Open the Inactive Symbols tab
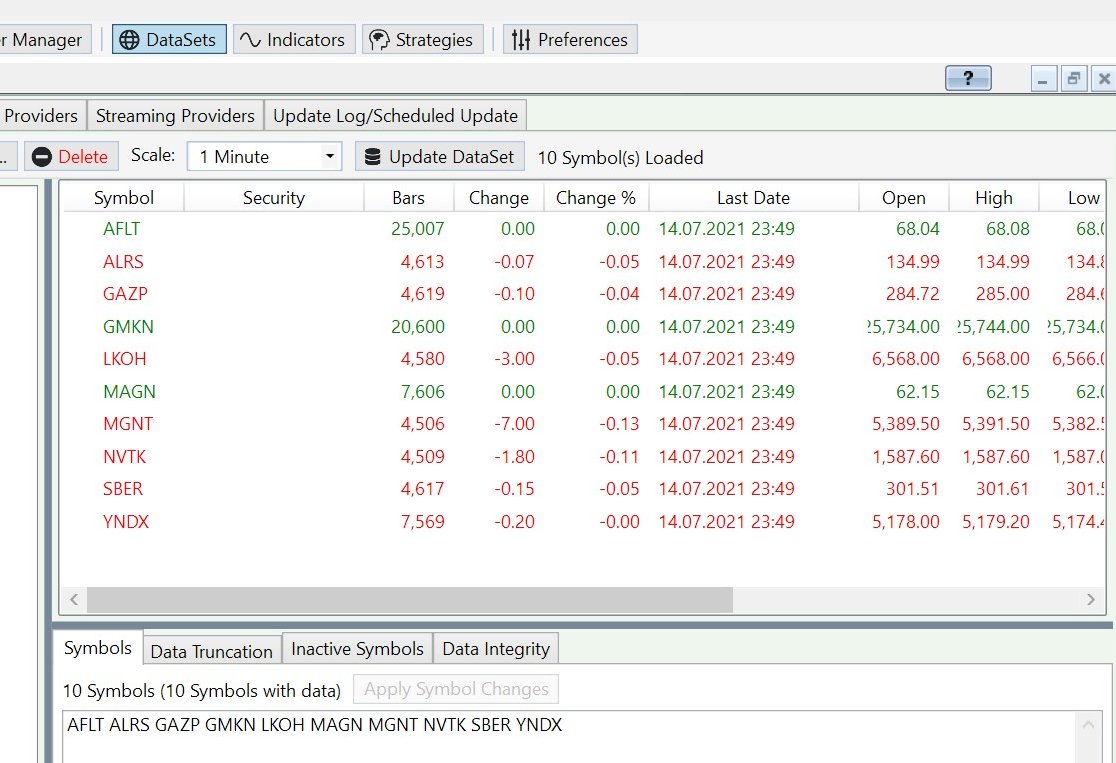 (357, 649)
